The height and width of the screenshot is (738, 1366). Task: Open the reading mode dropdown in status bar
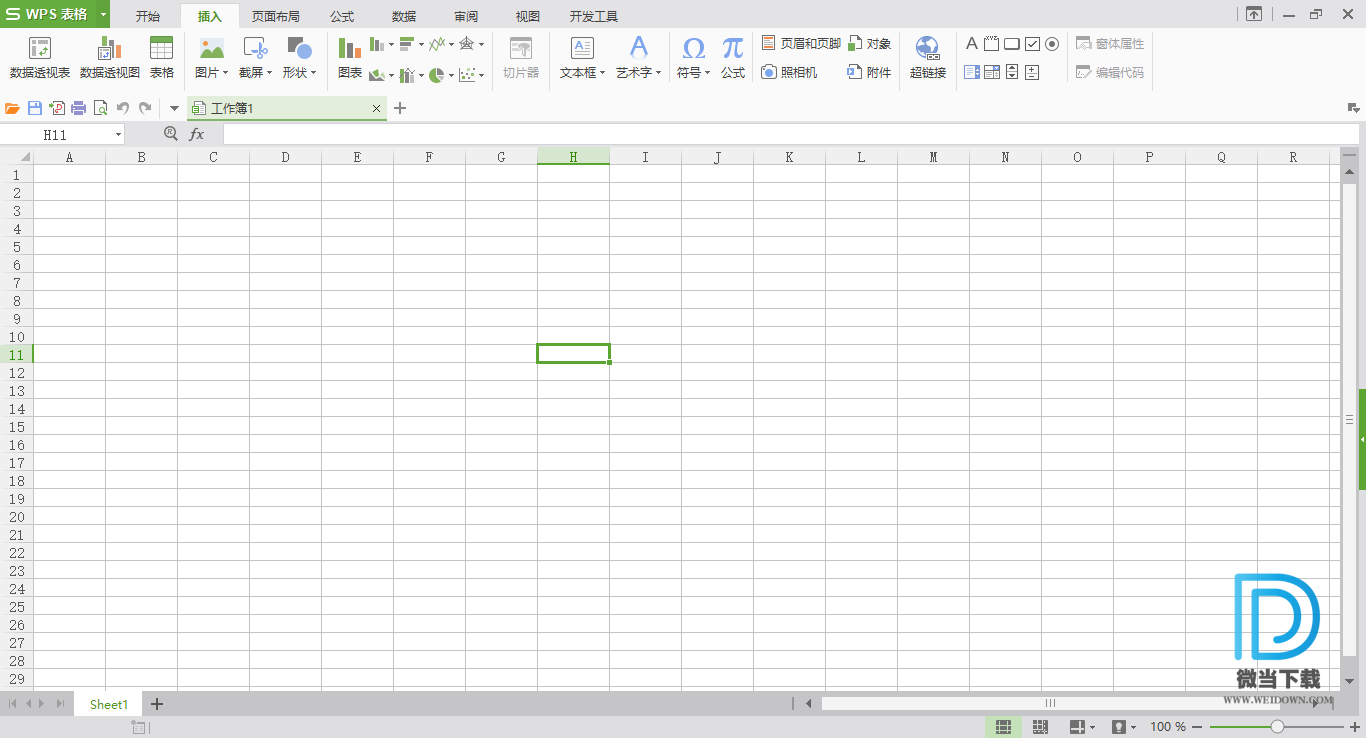1092,727
